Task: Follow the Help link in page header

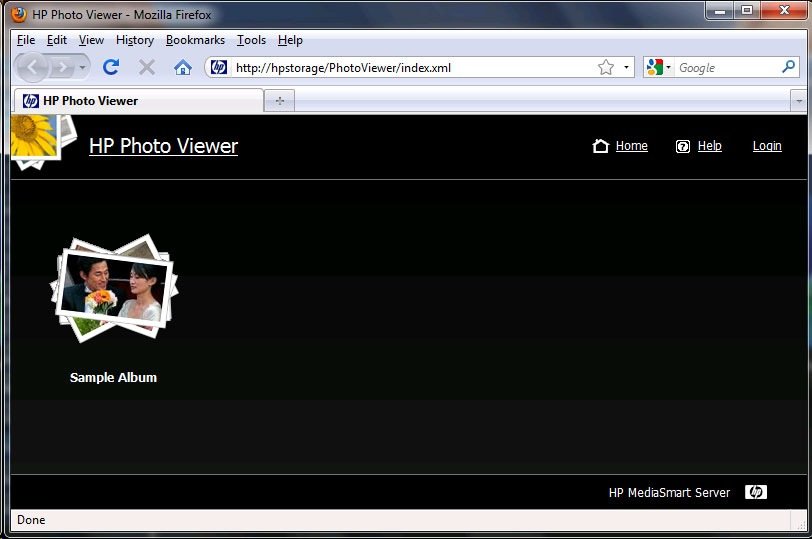Action: 709,146
